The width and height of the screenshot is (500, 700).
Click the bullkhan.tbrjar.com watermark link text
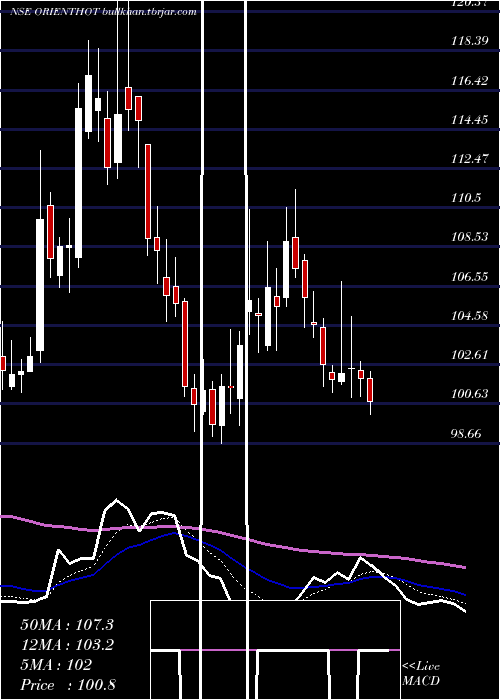coord(149,12)
